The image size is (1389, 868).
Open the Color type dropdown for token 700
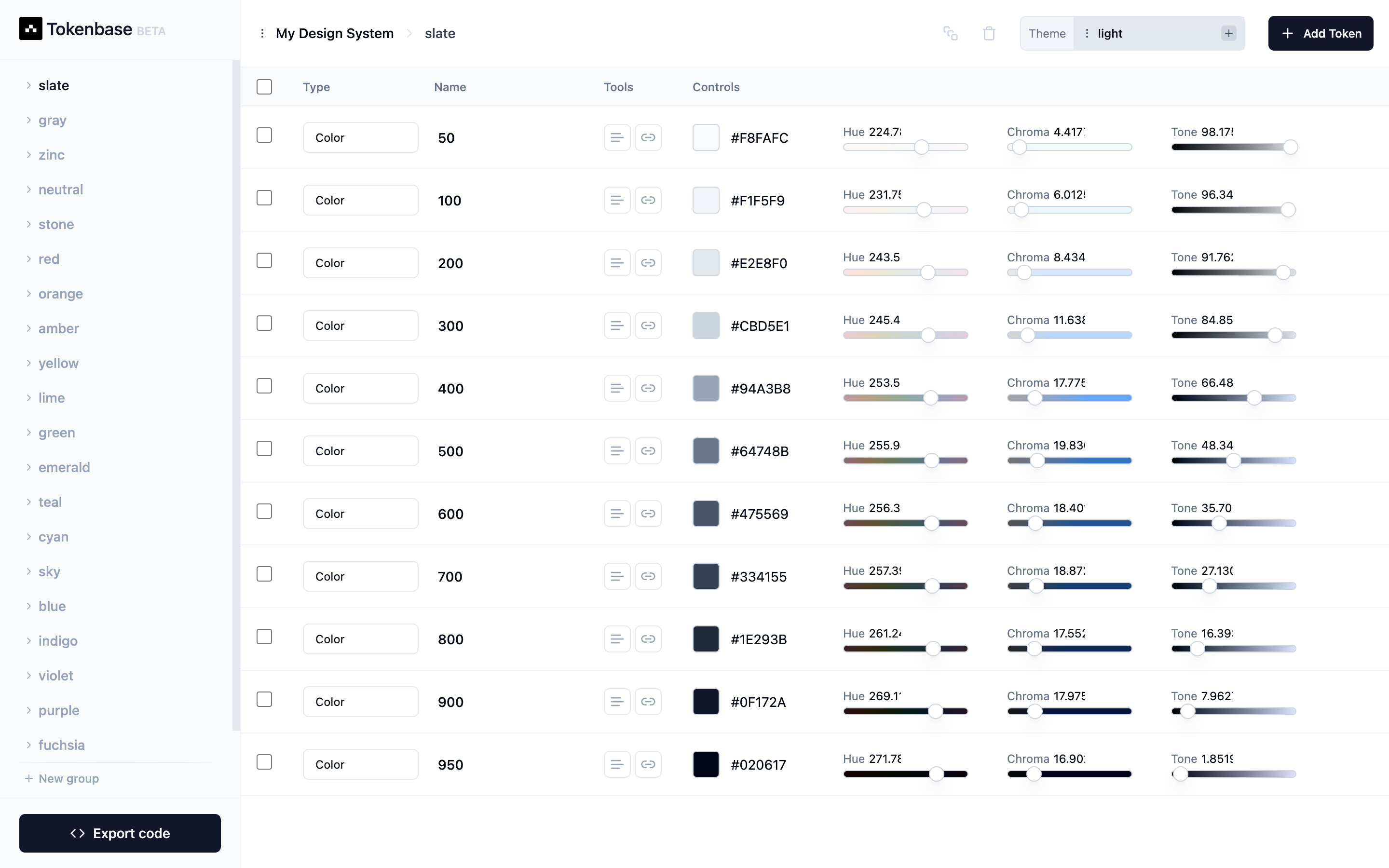click(x=360, y=576)
